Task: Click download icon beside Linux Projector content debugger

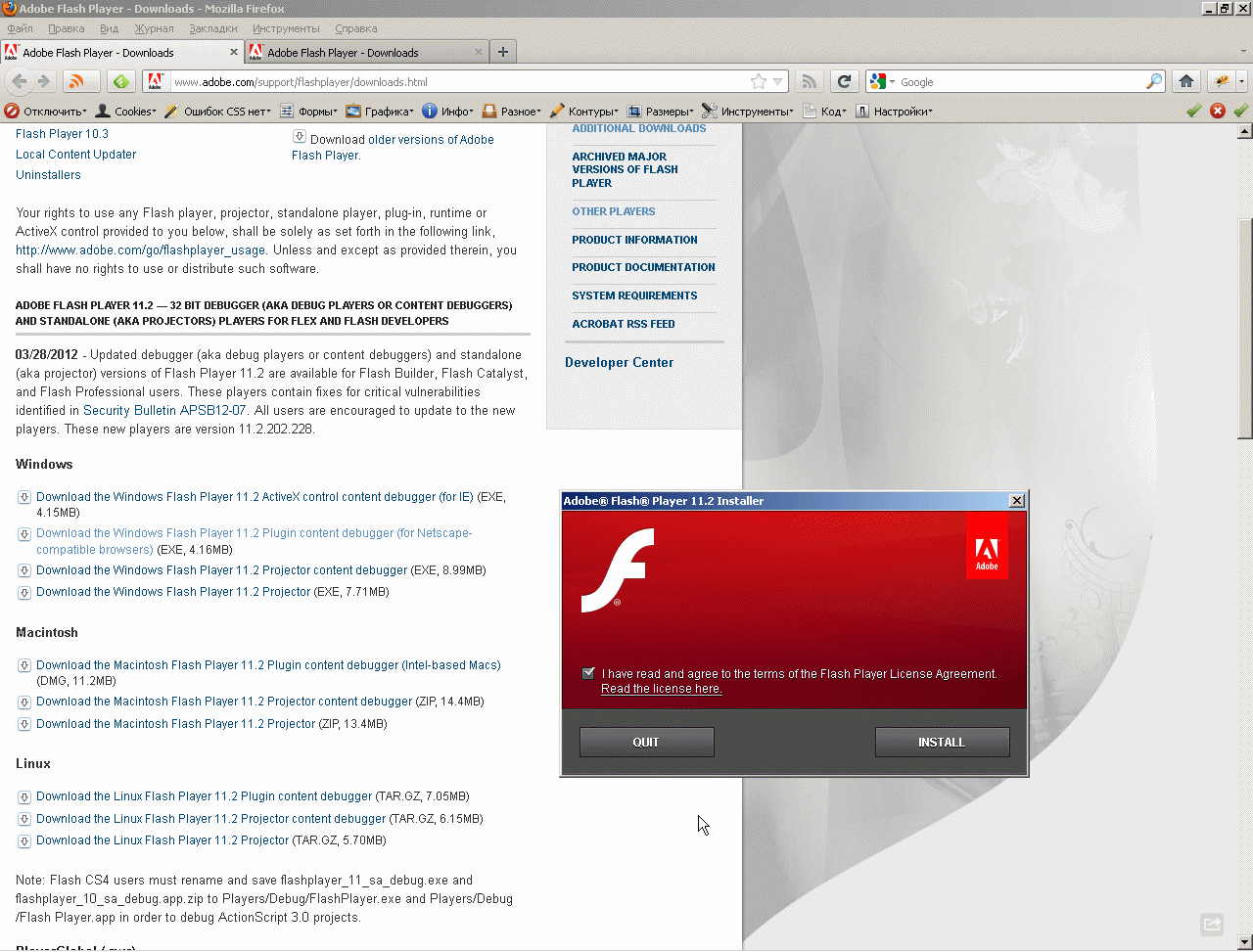Action: [24, 819]
